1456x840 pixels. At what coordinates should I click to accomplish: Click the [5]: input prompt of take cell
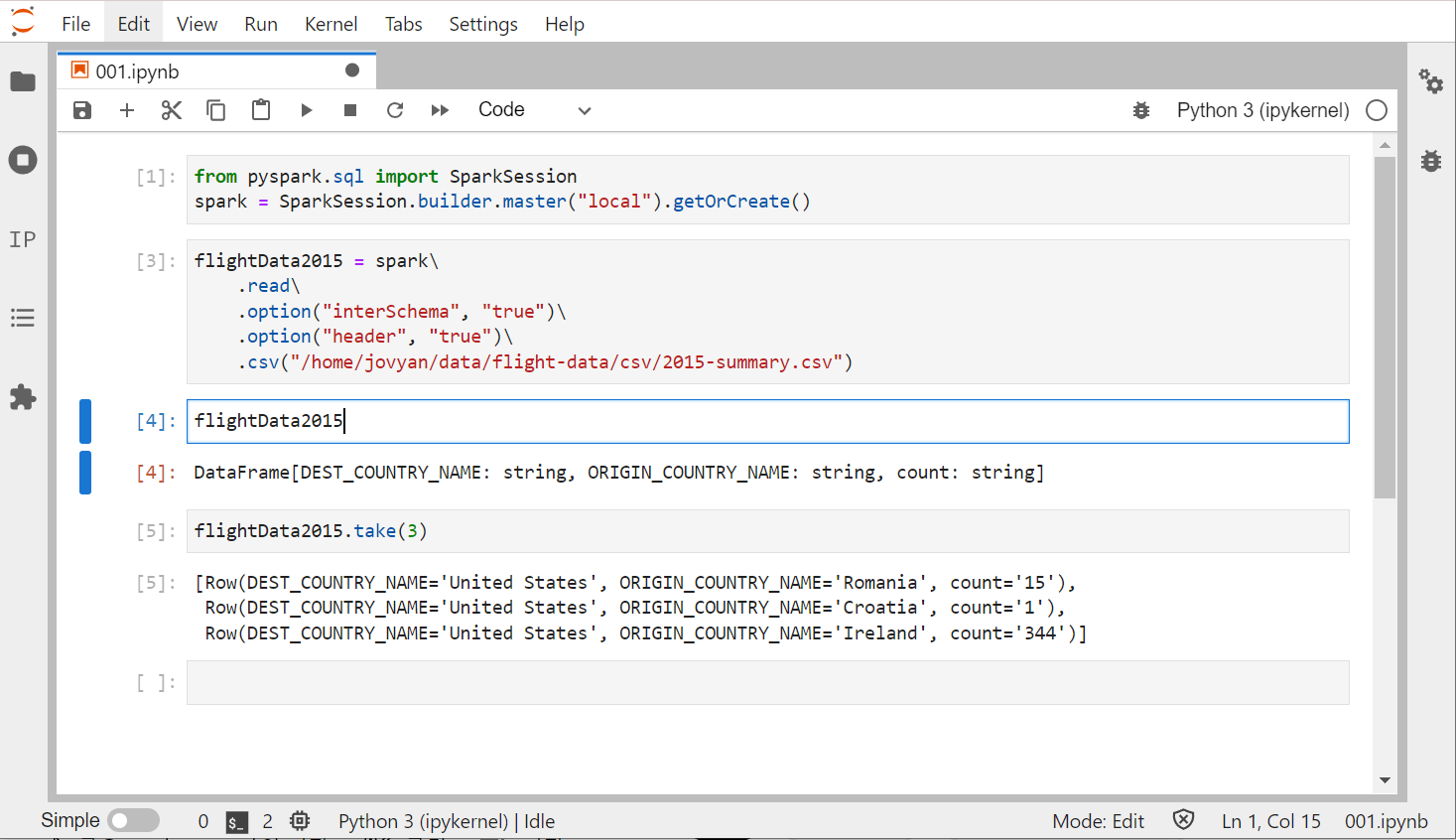click(156, 531)
